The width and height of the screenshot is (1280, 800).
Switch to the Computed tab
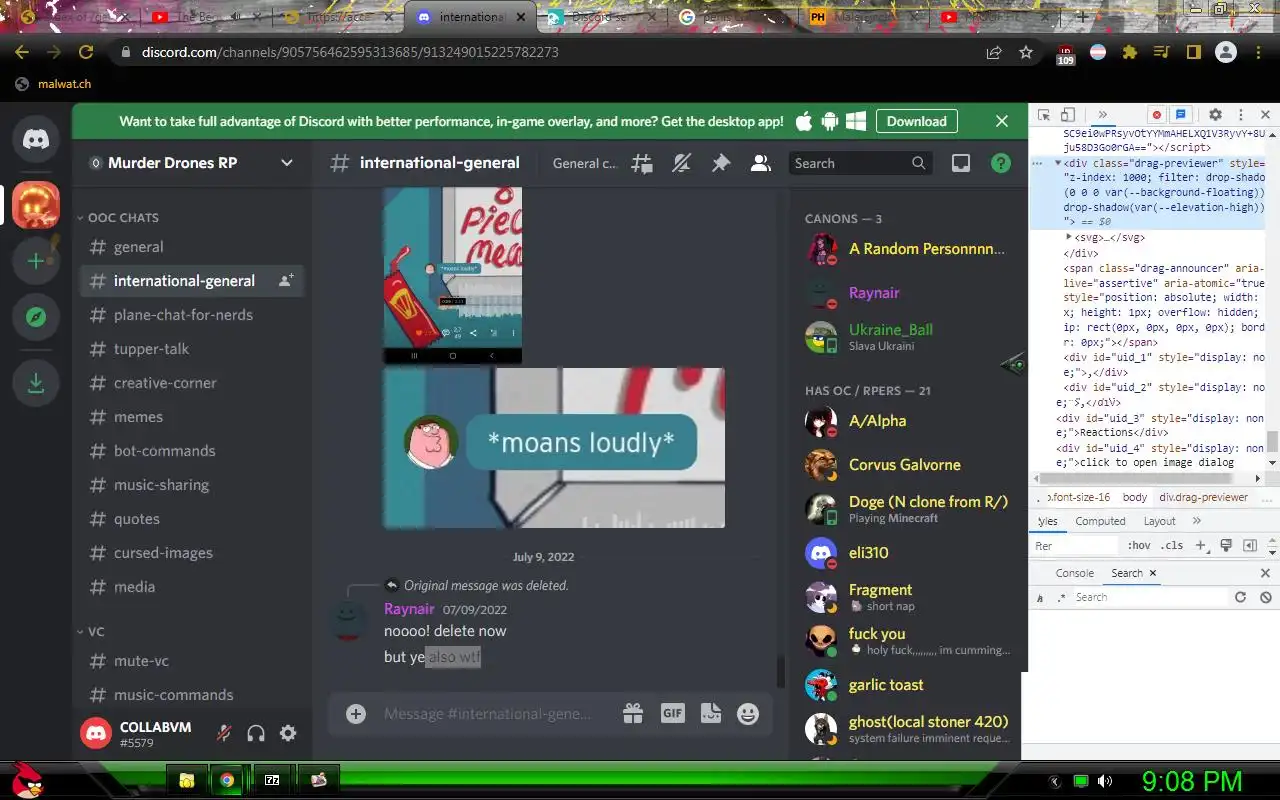[1100, 521]
